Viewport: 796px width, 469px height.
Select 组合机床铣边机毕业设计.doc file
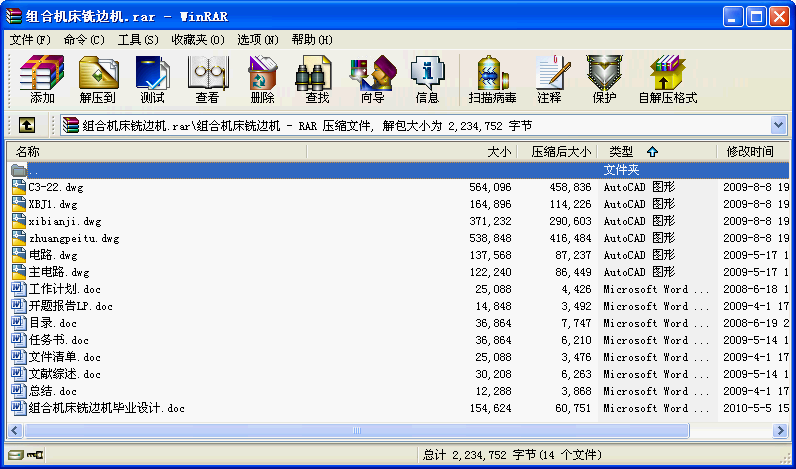tap(106, 408)
